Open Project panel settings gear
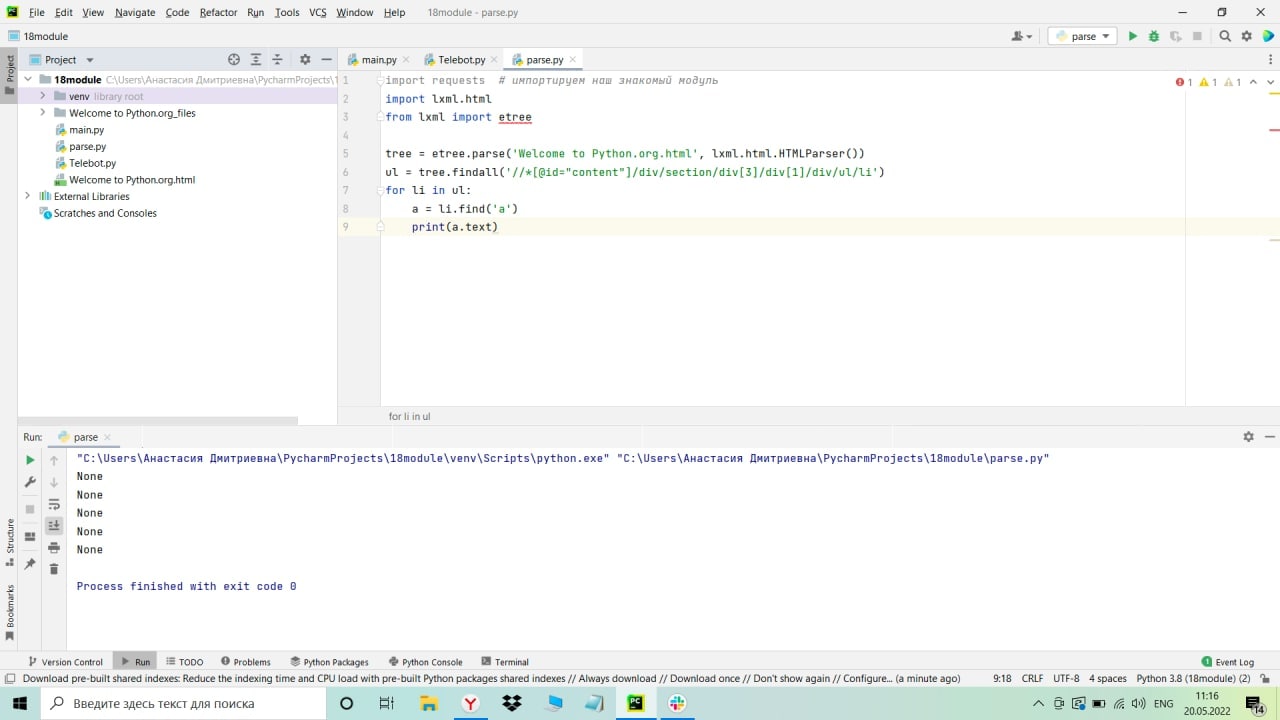Screen dimensions: 1280x720 click(305, 60)
